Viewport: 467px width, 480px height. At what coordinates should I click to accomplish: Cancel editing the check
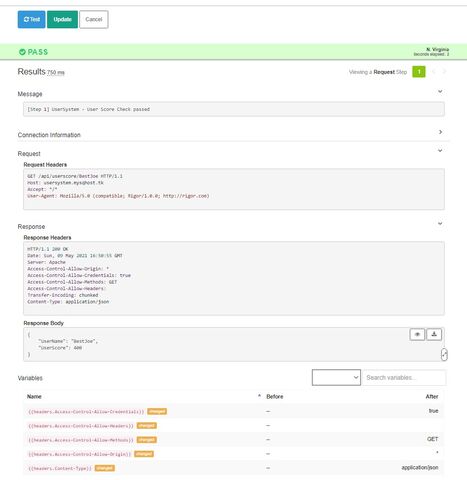click(x=94, y=19)
